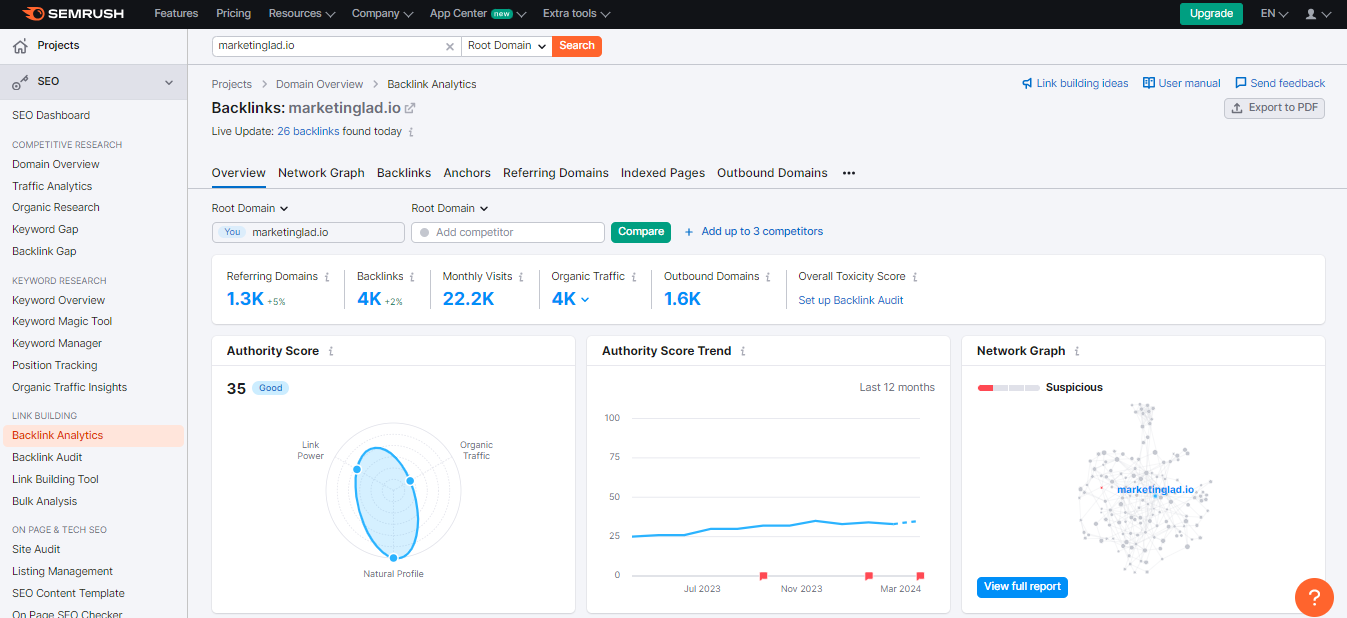Screen dimensions: 1347x618
Task: Clear the domain search field
Action: coord(449,46)
